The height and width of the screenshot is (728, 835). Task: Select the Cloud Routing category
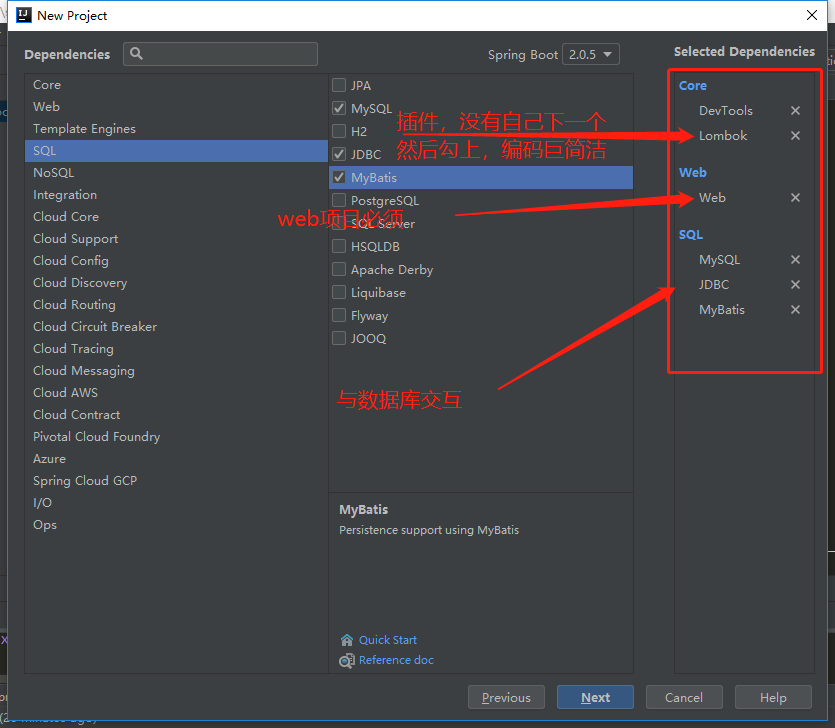click(176, 305)
